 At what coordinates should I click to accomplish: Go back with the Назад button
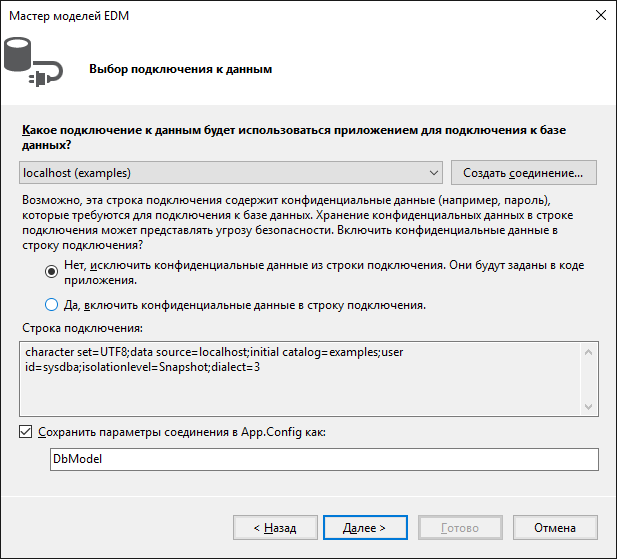pyautogui.click(x=275, y=527)
